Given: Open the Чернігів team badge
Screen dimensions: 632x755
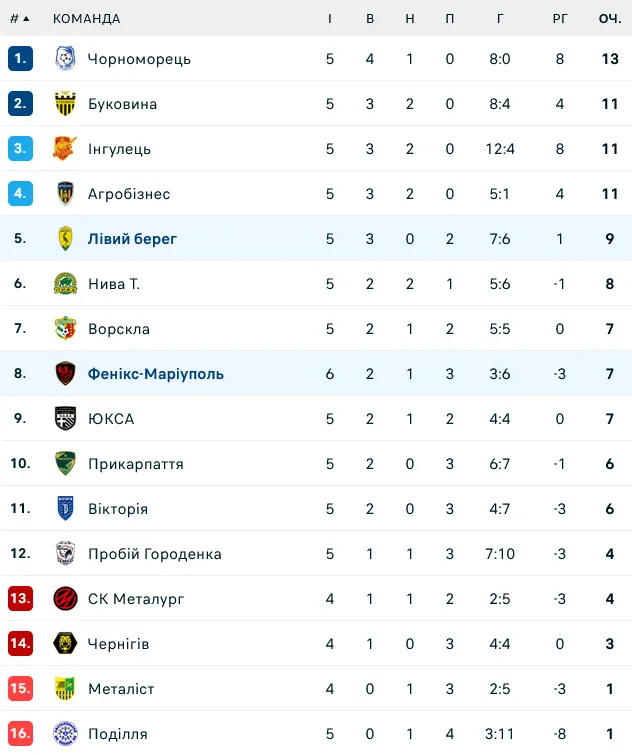Looking at the screenshot, I should click(65, 643).
